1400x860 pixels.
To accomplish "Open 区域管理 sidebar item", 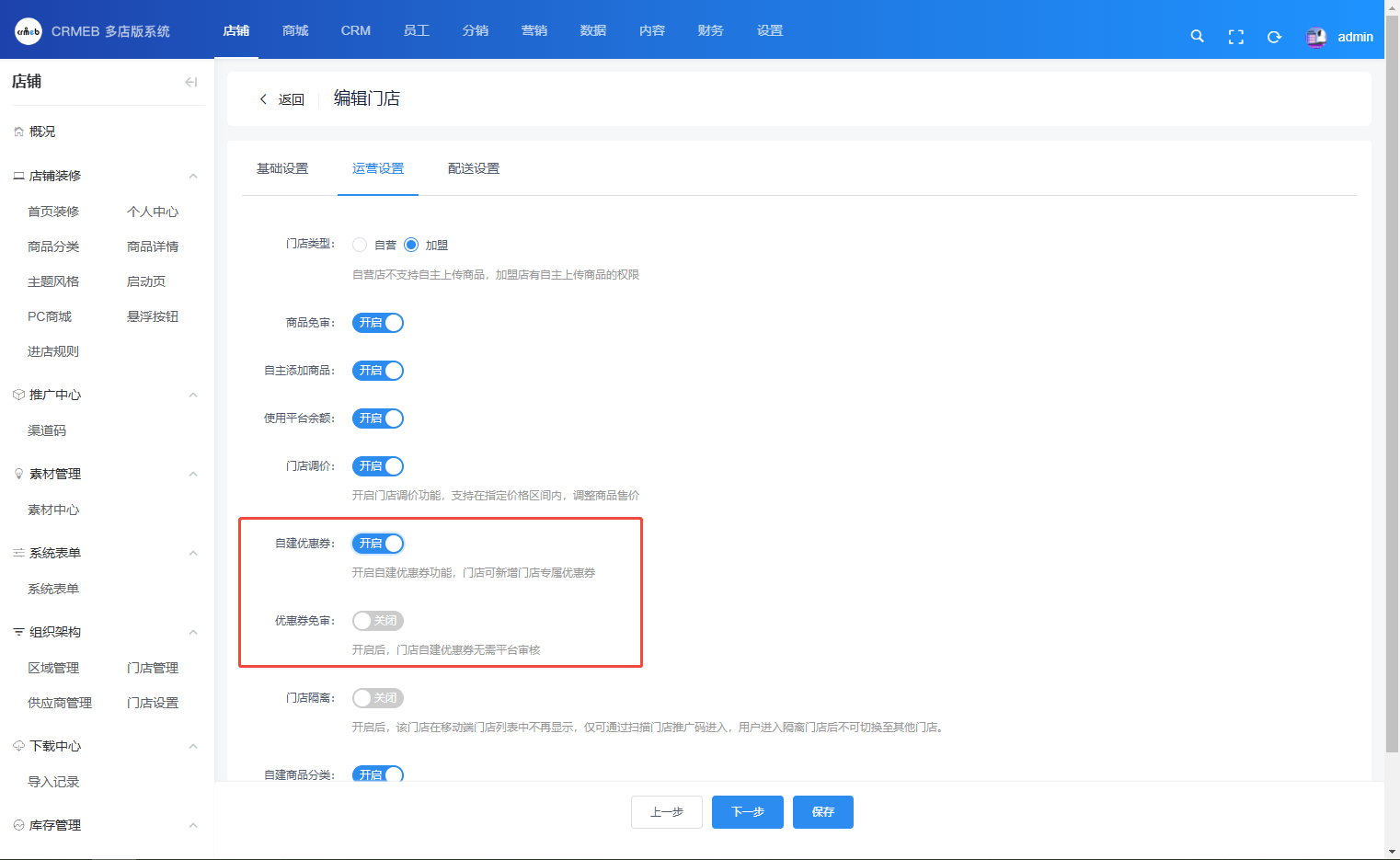I will (53, 668).
